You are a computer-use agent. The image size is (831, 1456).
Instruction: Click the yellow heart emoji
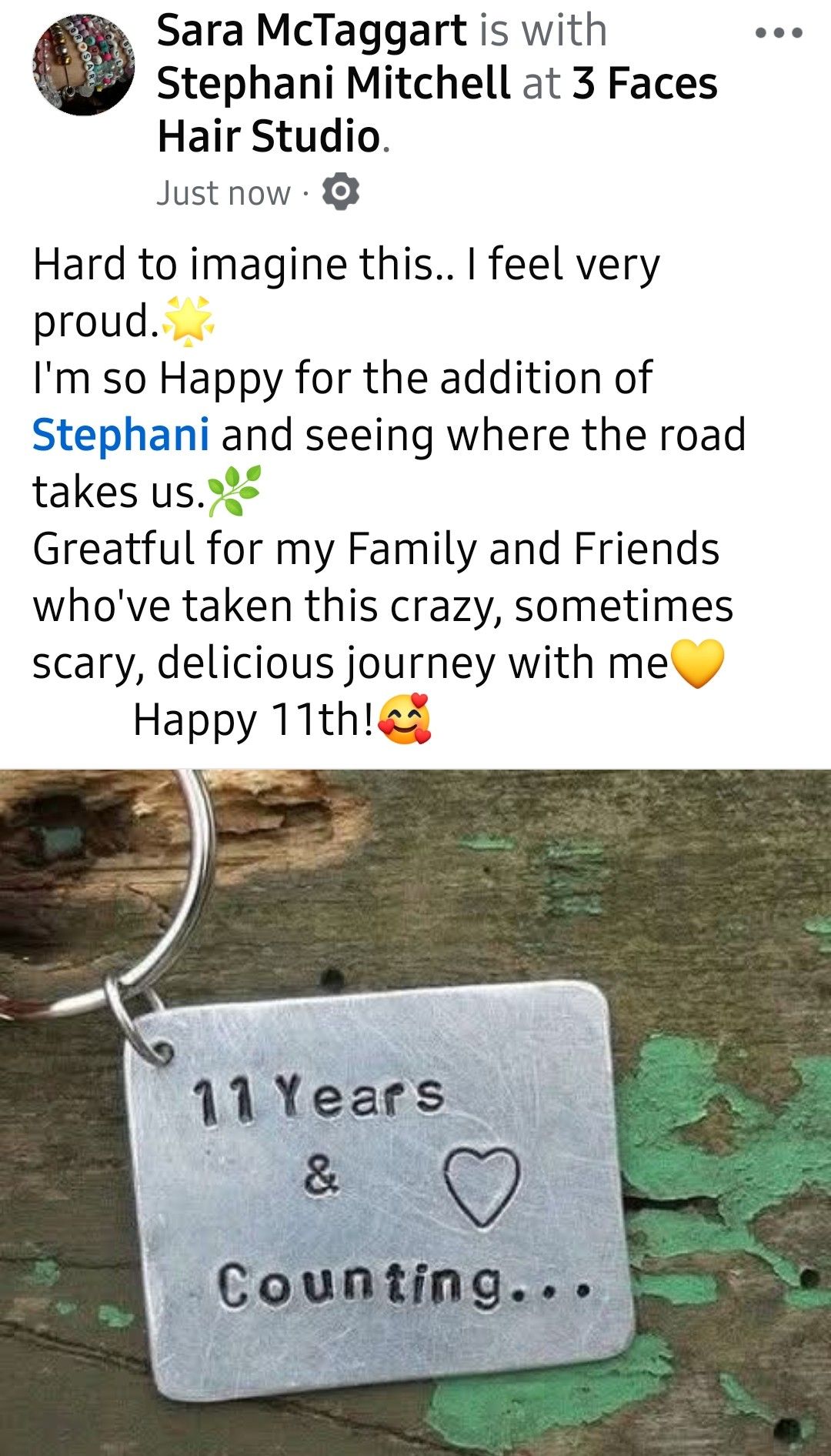pos(698,663)
